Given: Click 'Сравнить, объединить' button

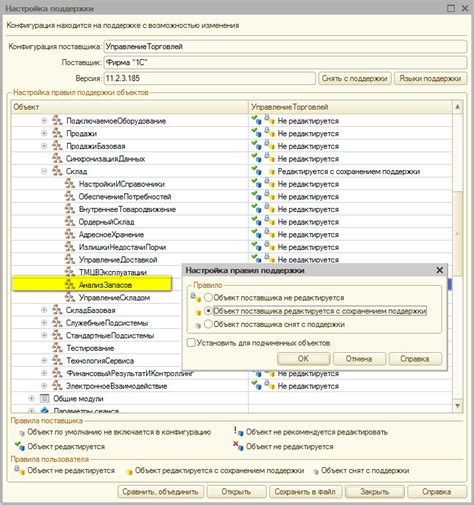Looking at the screenshot, I should point(160,492).
